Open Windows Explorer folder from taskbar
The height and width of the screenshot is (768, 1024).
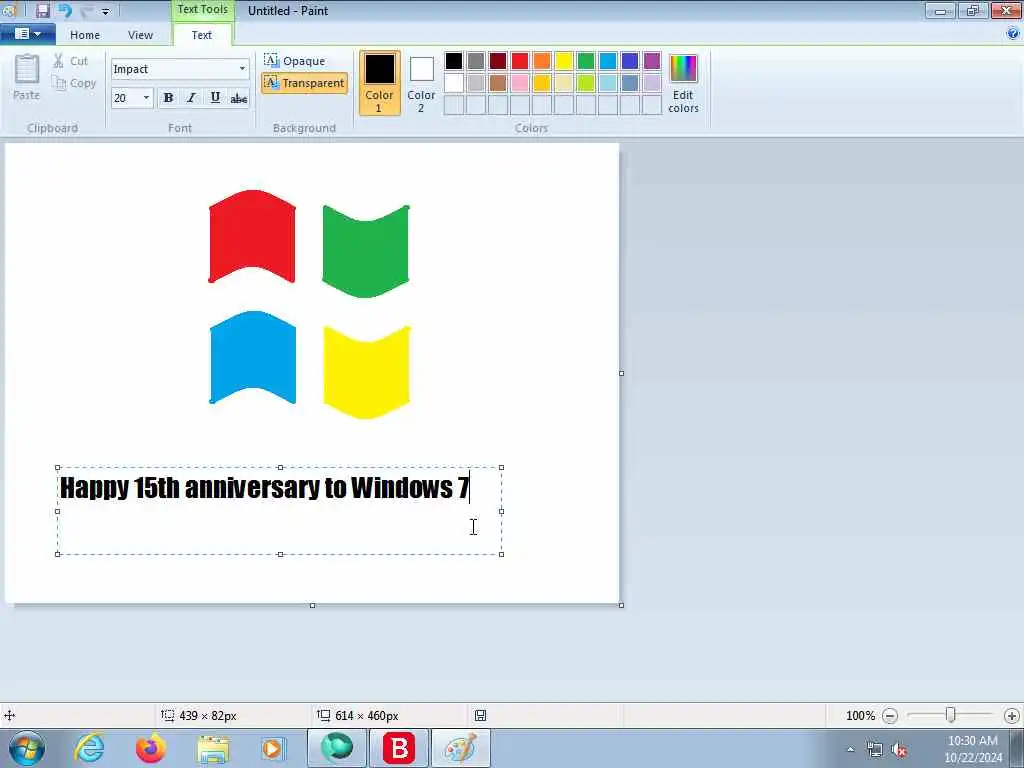(x=213, y=750)
